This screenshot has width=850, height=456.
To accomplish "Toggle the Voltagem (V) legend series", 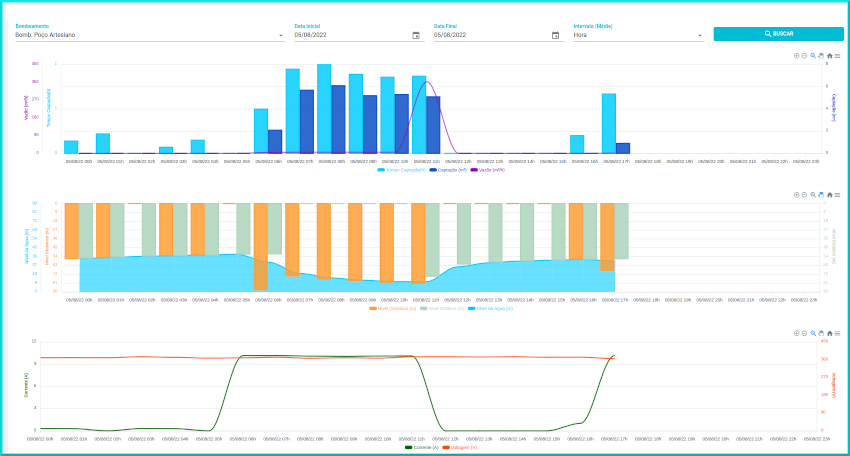I will [460, 447].
